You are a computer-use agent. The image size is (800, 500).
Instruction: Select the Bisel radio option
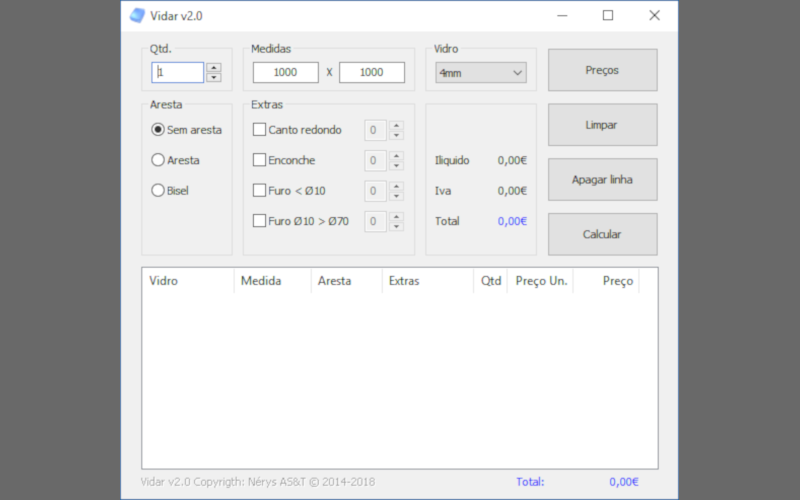point(158,190)
